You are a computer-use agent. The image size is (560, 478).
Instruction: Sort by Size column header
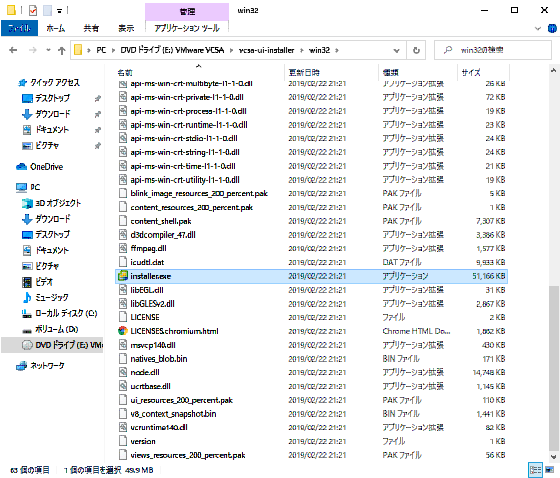471,73
